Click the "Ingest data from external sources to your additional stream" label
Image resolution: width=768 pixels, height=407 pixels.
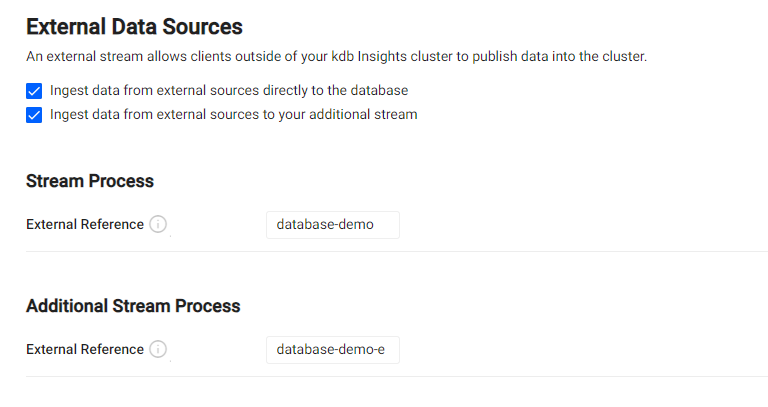(234, 114)
